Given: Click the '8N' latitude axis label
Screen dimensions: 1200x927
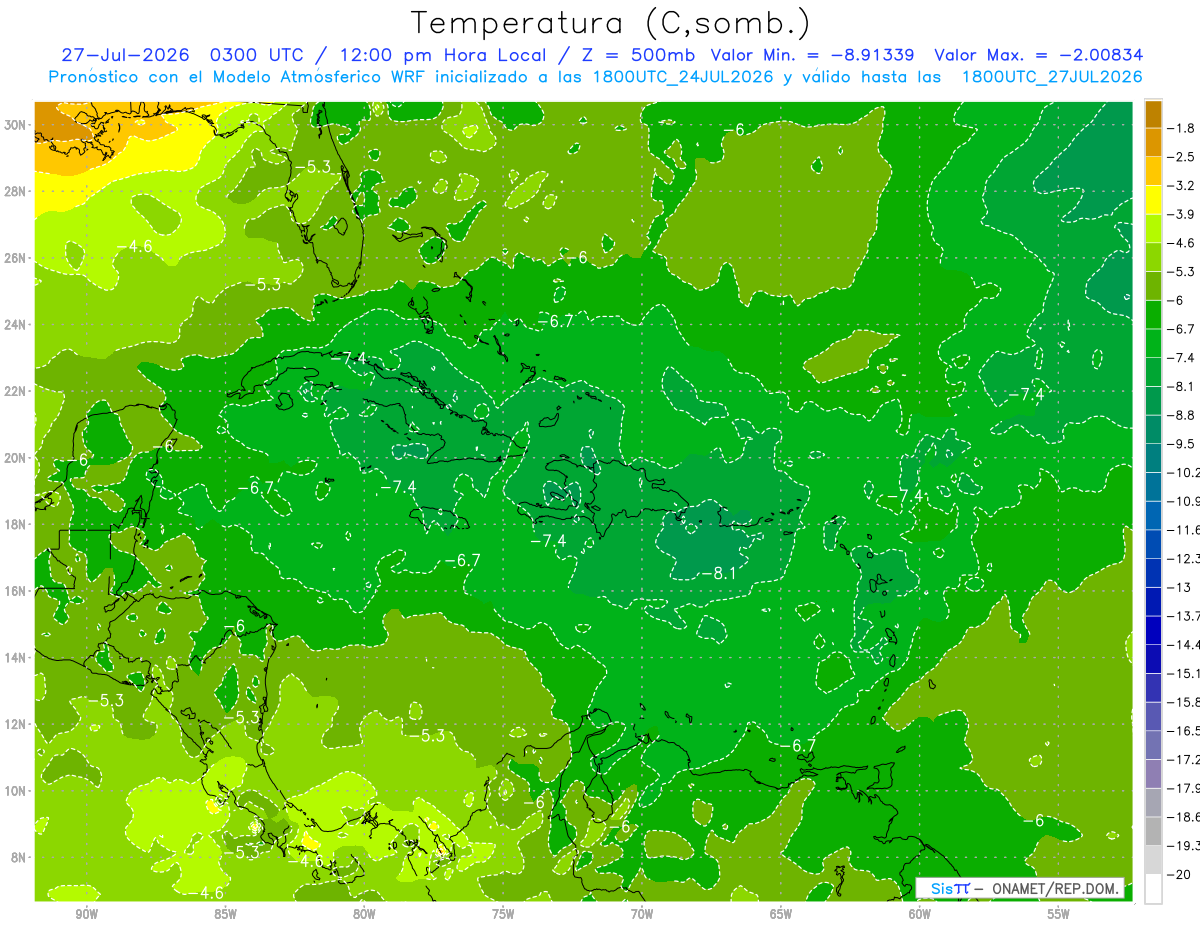Looking at the screenshot, I should click(x=20, y=857).
